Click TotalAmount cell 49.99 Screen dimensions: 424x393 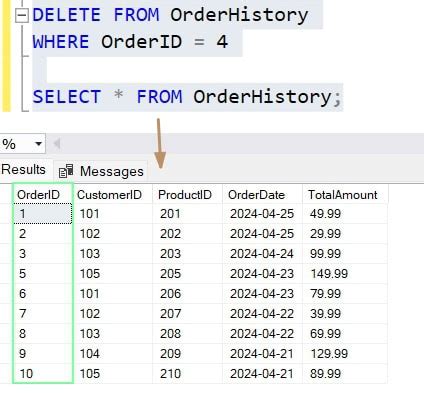[x=345, y=214]
